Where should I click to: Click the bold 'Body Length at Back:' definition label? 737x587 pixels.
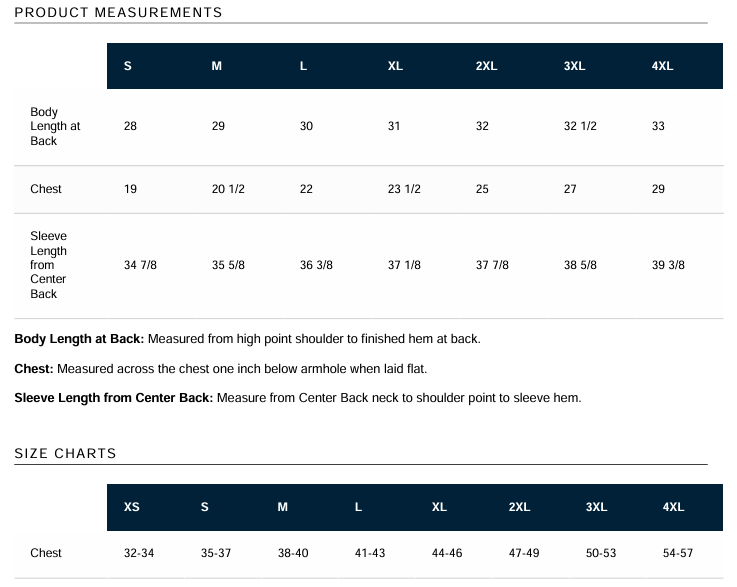click(79, 339)
